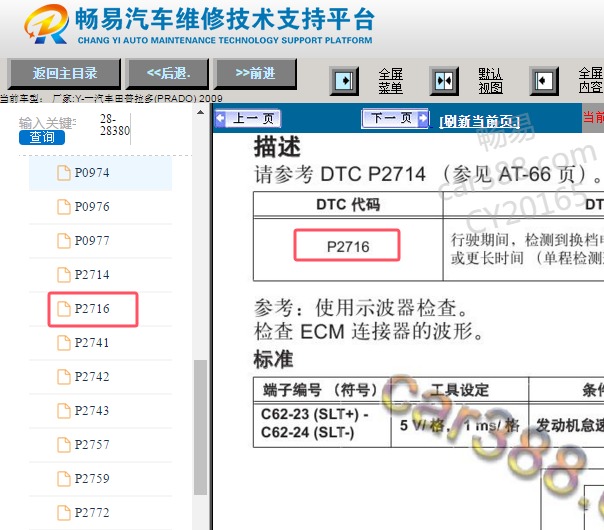This screenshot has height=530, width=604.
Task: Click the 工具设定 column header
Action: pyautogui.click(x=460, y=390)
